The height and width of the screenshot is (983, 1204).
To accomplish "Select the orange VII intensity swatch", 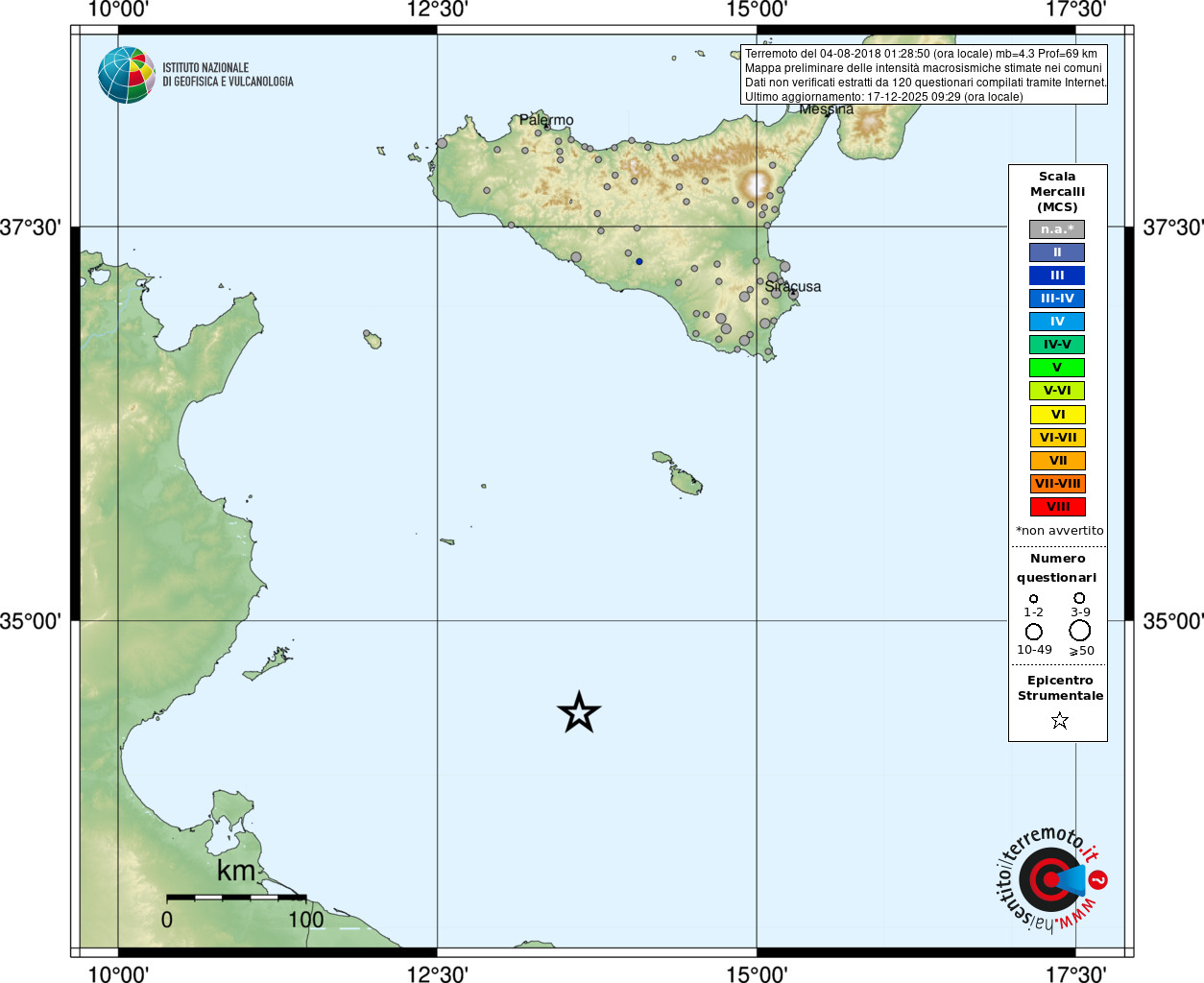I will click(x=1058, y=461).
